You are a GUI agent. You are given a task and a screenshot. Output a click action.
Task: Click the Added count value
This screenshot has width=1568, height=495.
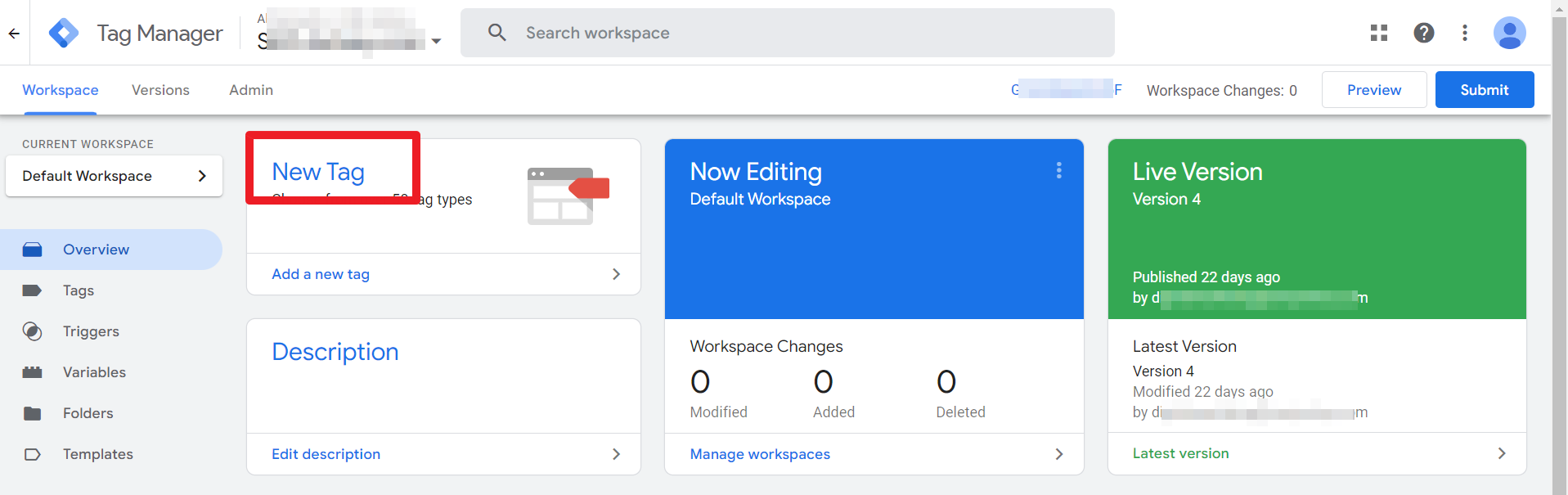pyautogui.click(x=823, y=382)
